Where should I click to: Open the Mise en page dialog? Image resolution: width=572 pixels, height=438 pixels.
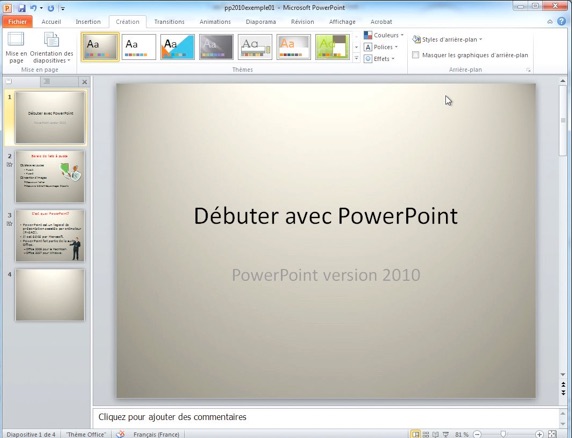tap(16, 48)
